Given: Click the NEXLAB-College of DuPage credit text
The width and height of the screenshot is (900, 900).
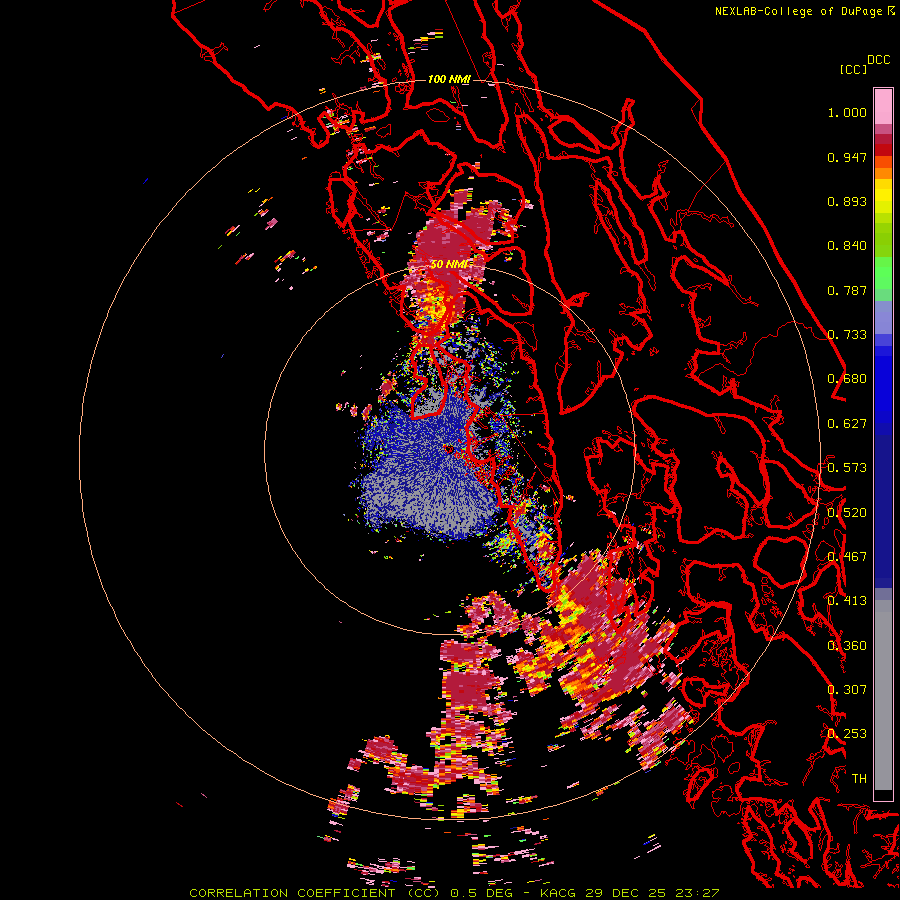Looking at the screenshot, I should [x=804, y=11].
